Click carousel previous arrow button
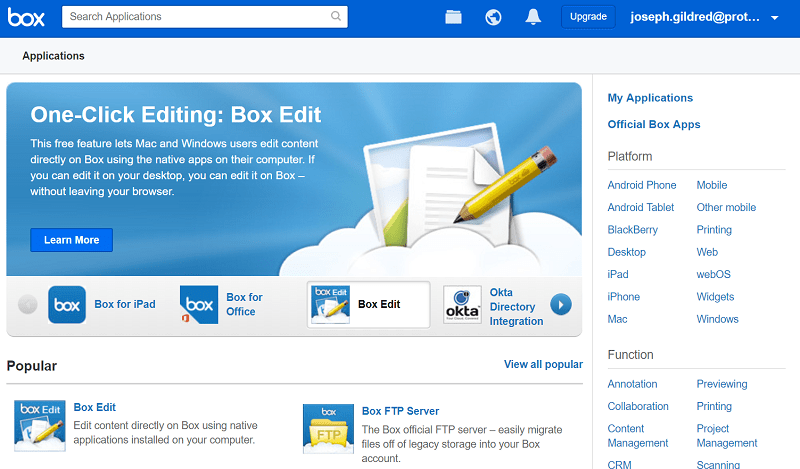Screen dimensions: 800x469 pos(28,305)
